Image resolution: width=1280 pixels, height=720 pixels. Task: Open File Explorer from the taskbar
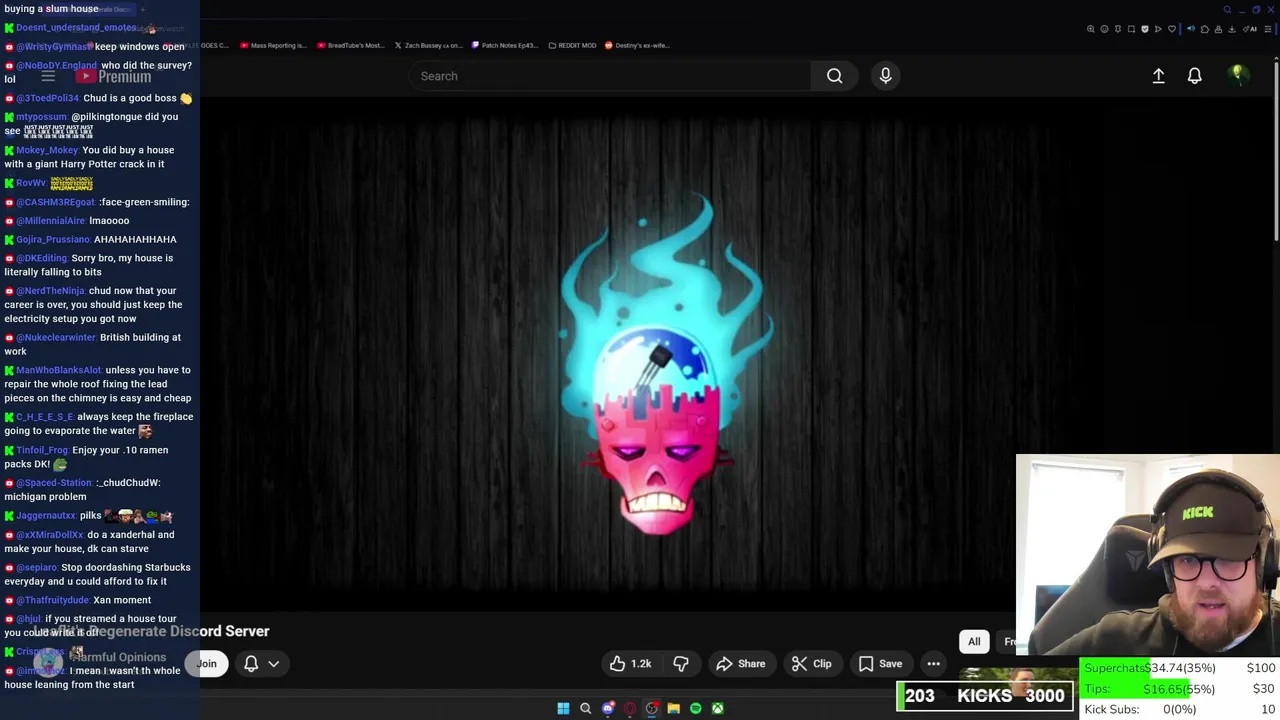(x=673, y=708)
